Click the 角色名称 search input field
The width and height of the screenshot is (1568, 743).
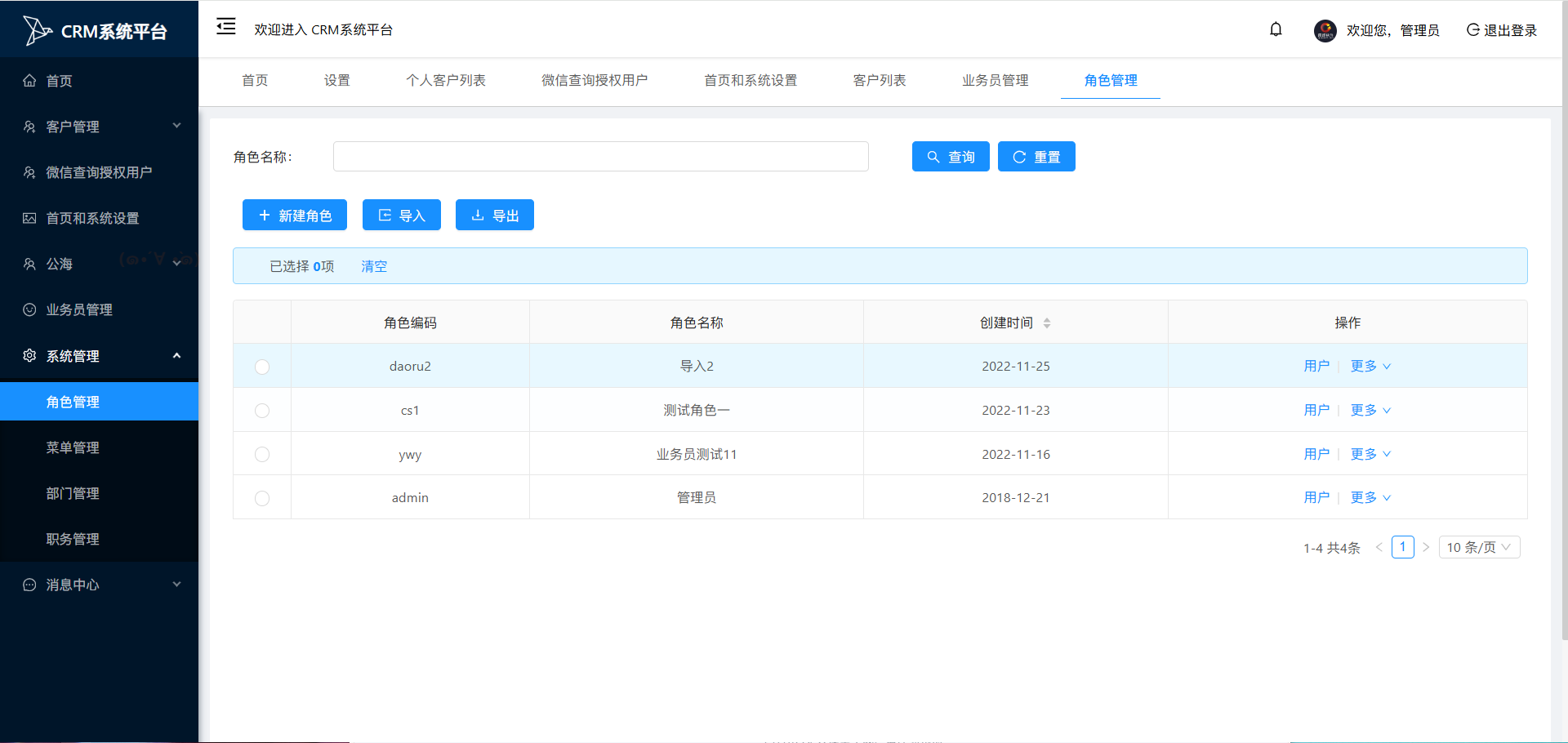[x=601, y=157]
